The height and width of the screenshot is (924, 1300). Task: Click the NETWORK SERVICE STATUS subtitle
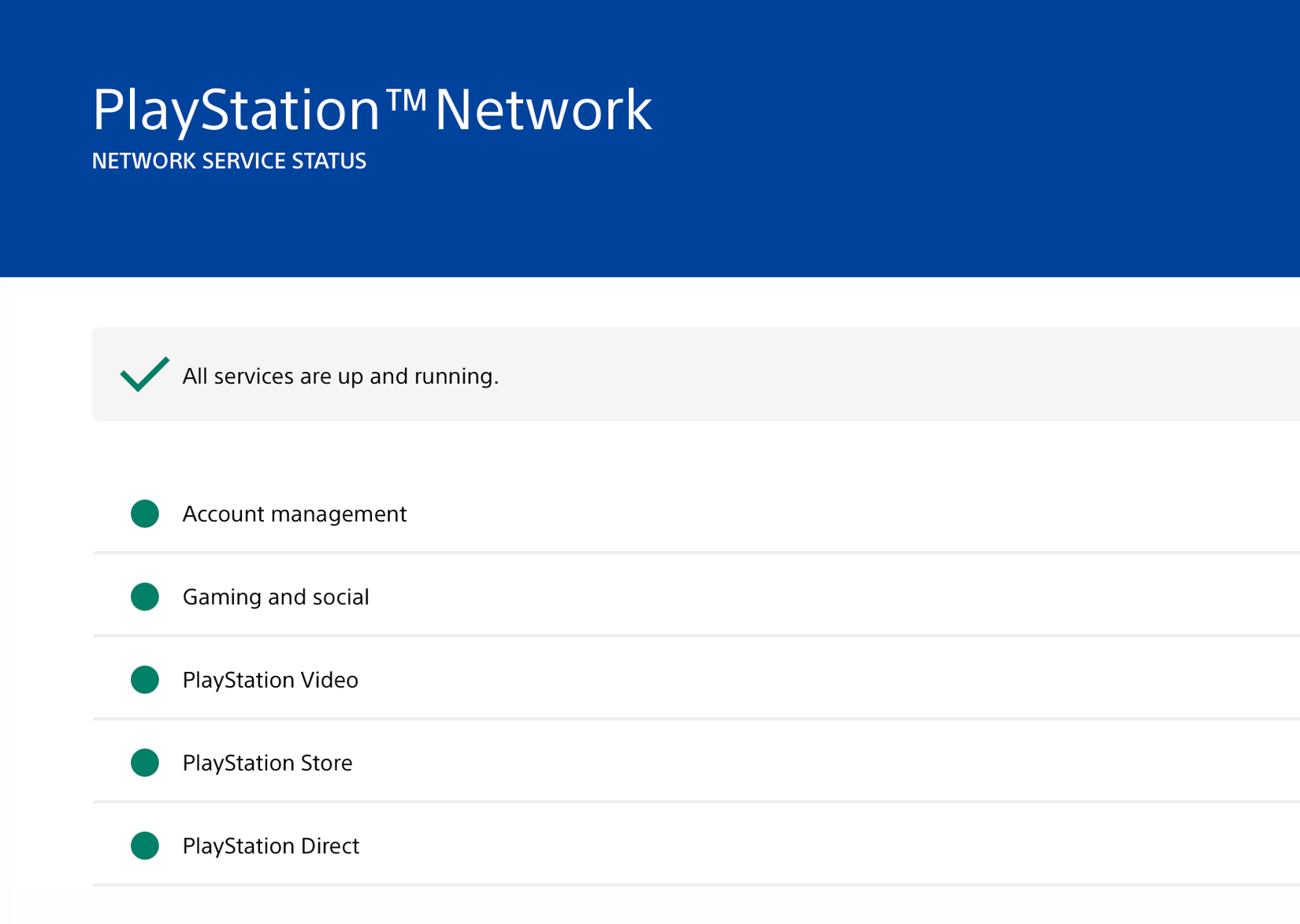coord(228,161)
